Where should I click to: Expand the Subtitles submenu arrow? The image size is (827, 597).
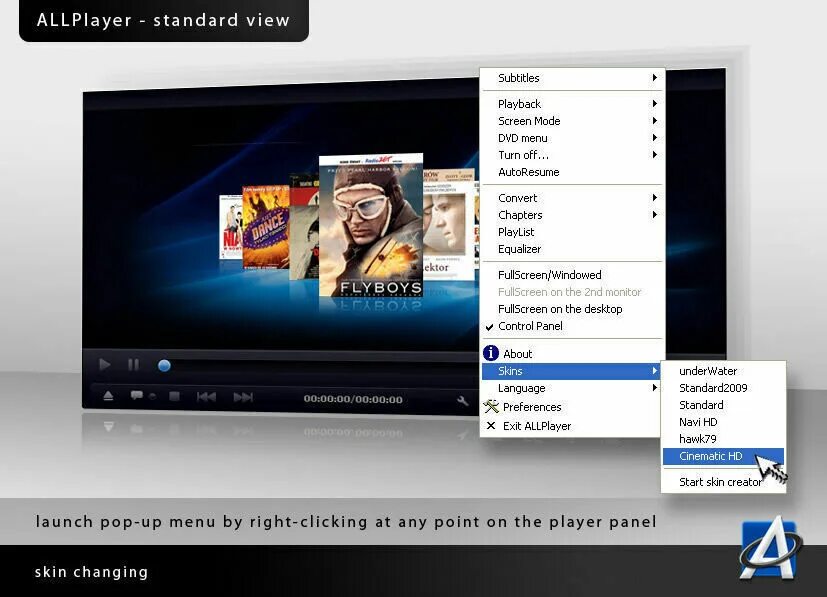coord(655,78)
